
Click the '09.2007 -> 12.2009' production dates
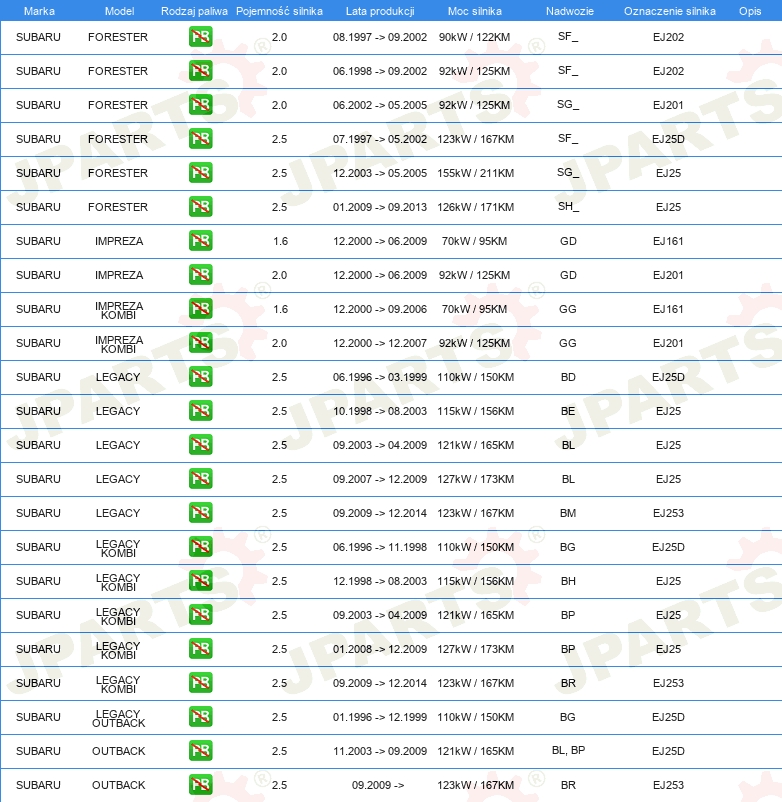[379, 479]
